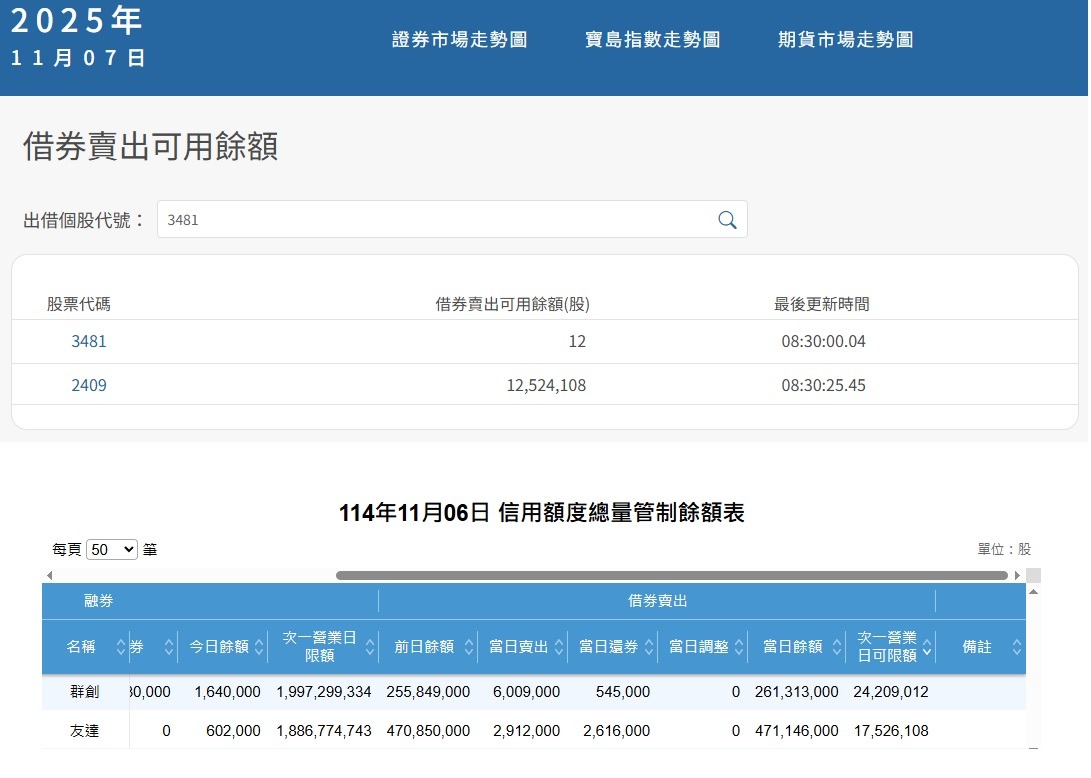
Task: Open the rows-per-page 50 dropdown
Action: [112, 549]
